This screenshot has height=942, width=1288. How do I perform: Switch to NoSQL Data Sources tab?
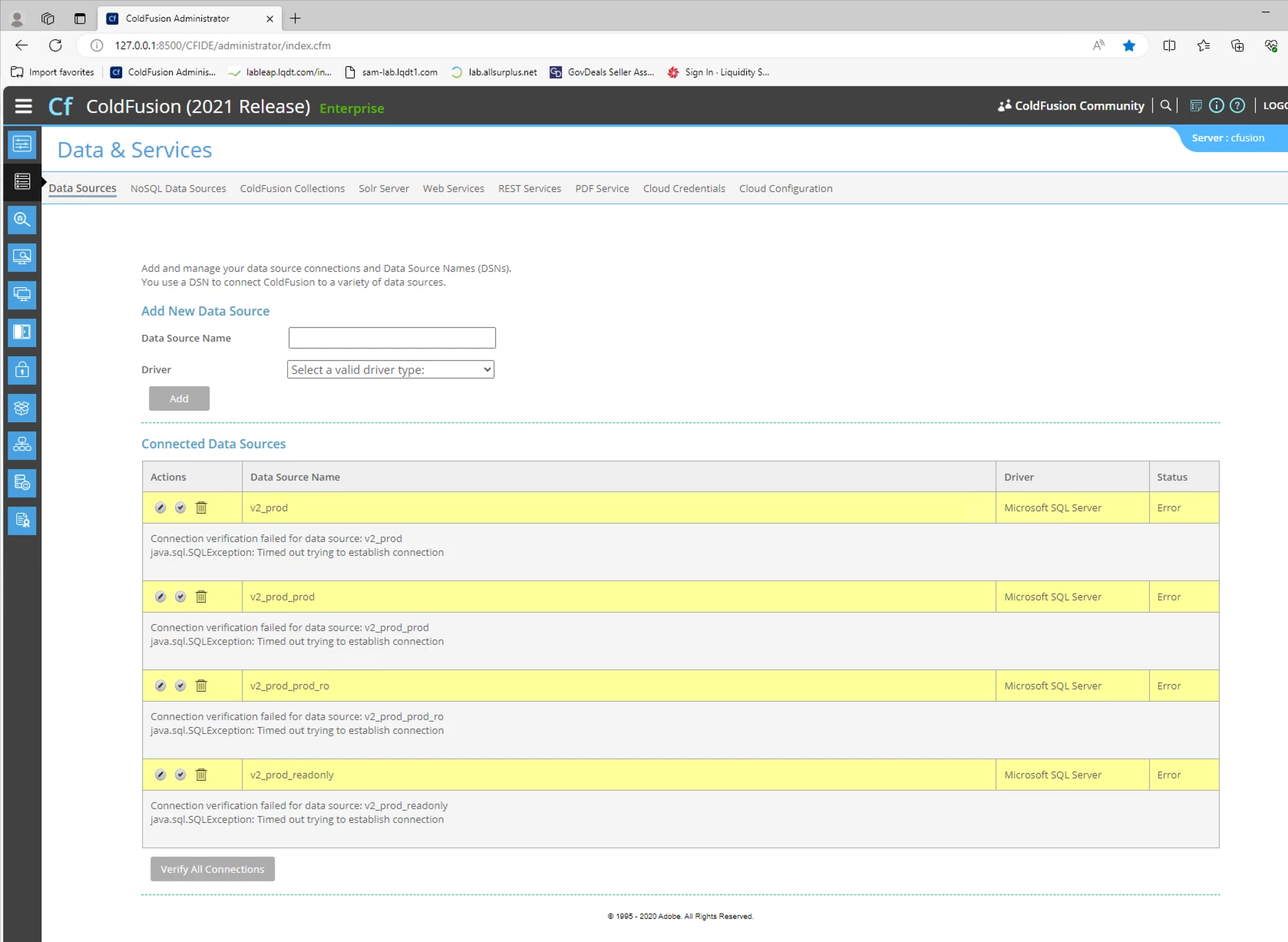click(x=178, y=188)
